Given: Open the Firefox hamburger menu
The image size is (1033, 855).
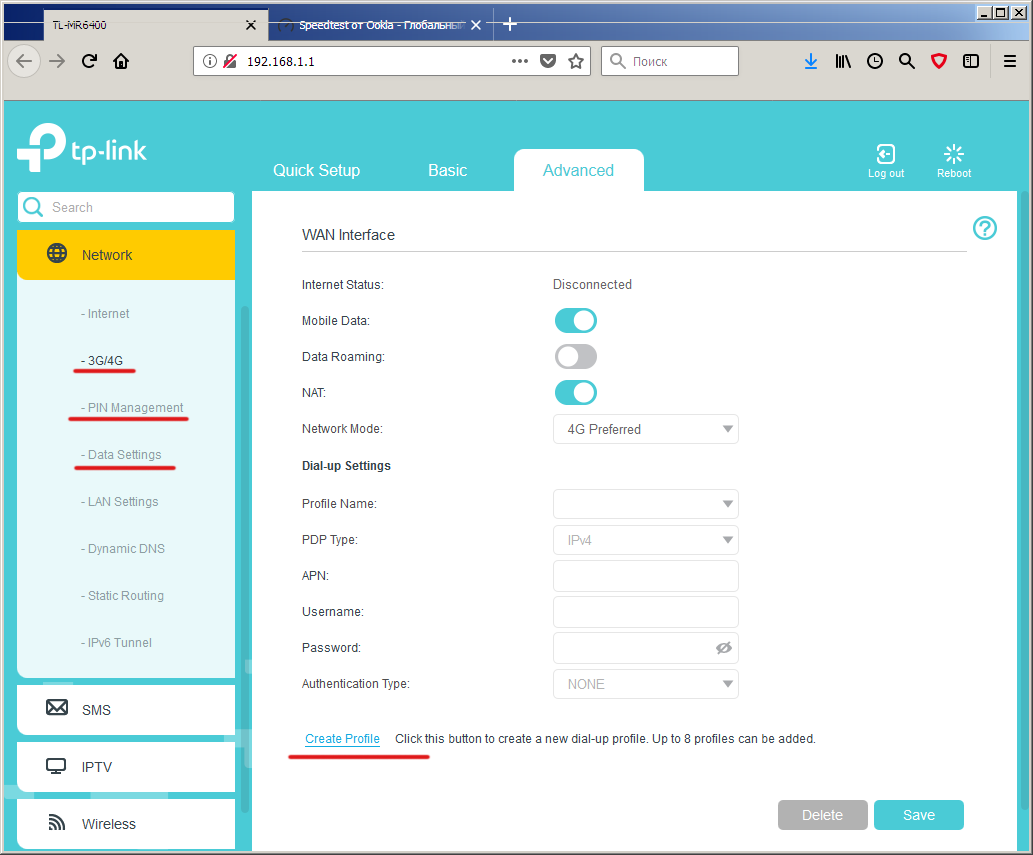Looking at the screenshot, I should point(1009,61).
